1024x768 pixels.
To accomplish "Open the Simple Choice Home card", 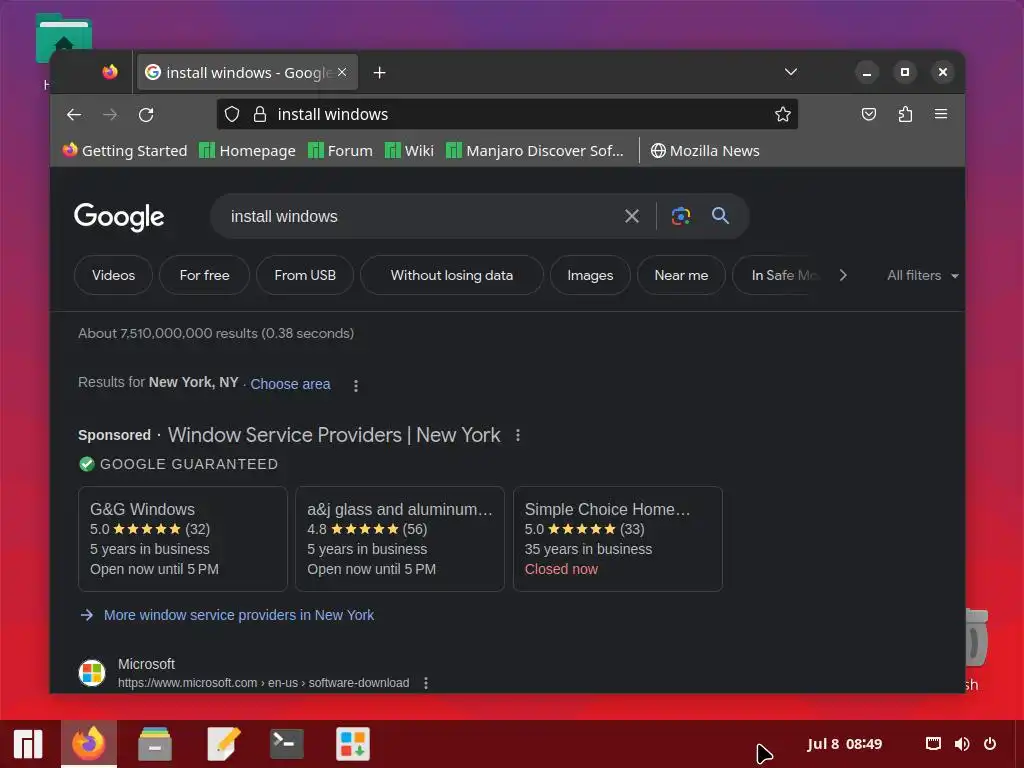I will 618,539.
